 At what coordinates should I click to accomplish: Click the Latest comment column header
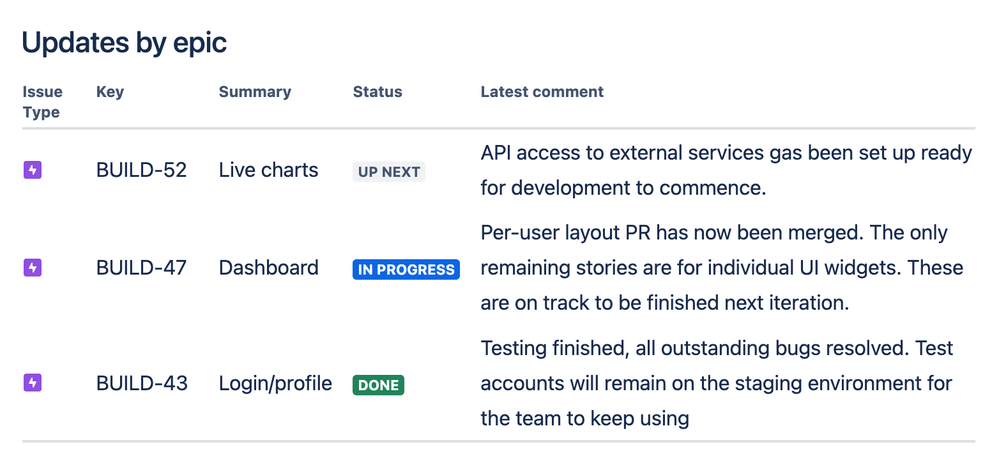coord(542,92)
